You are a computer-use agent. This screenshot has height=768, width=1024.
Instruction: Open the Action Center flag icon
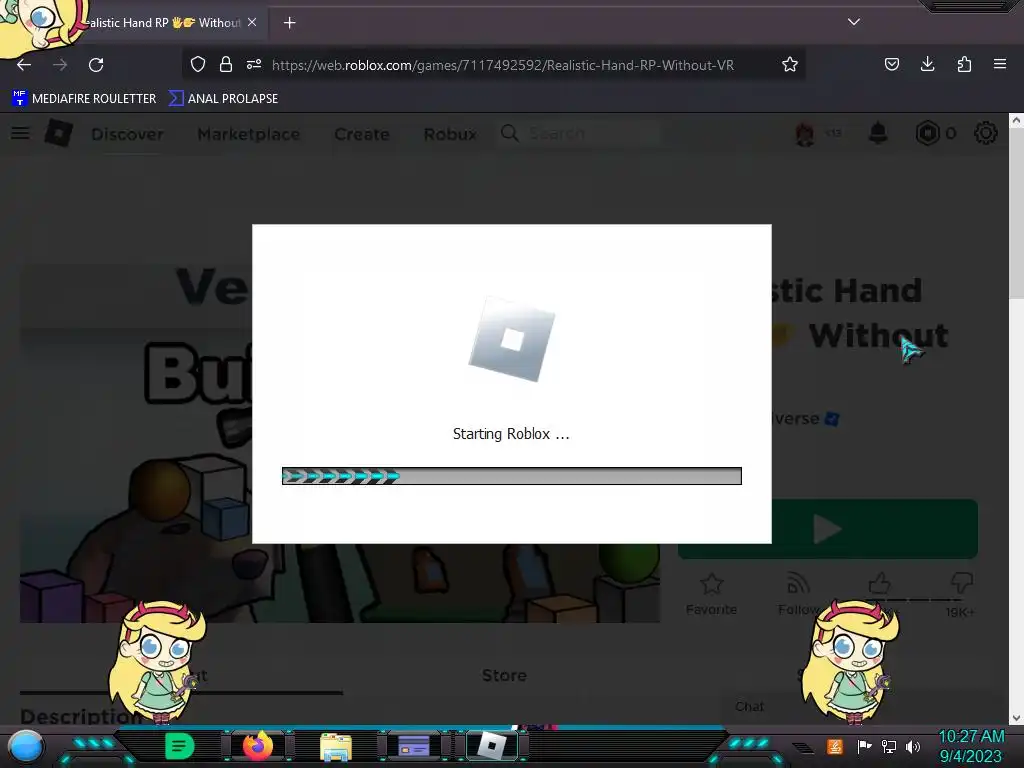(x=864, y=746)
